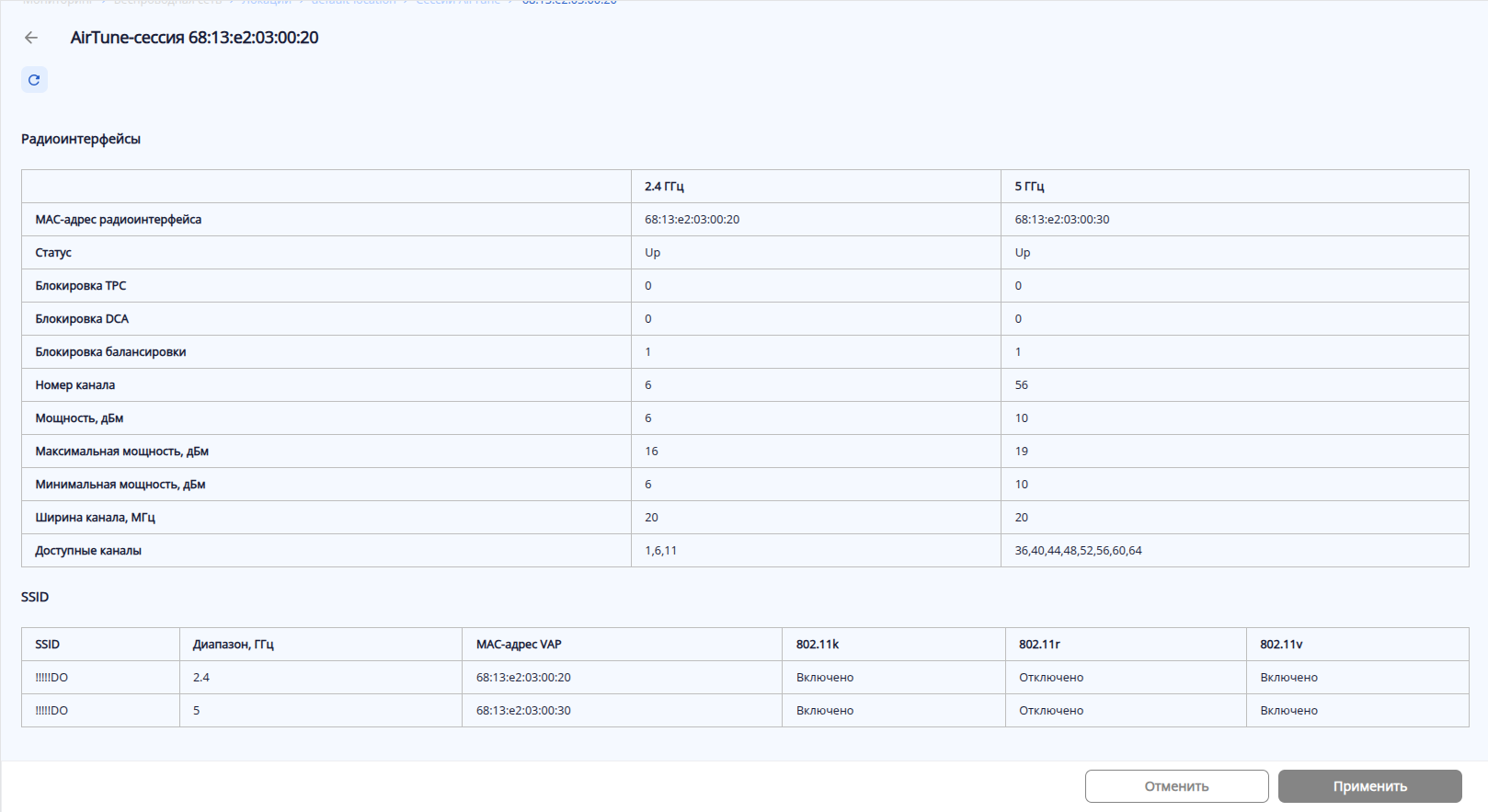
Task: Refresh the AirTune session data
Action: [x=34, y=80]
